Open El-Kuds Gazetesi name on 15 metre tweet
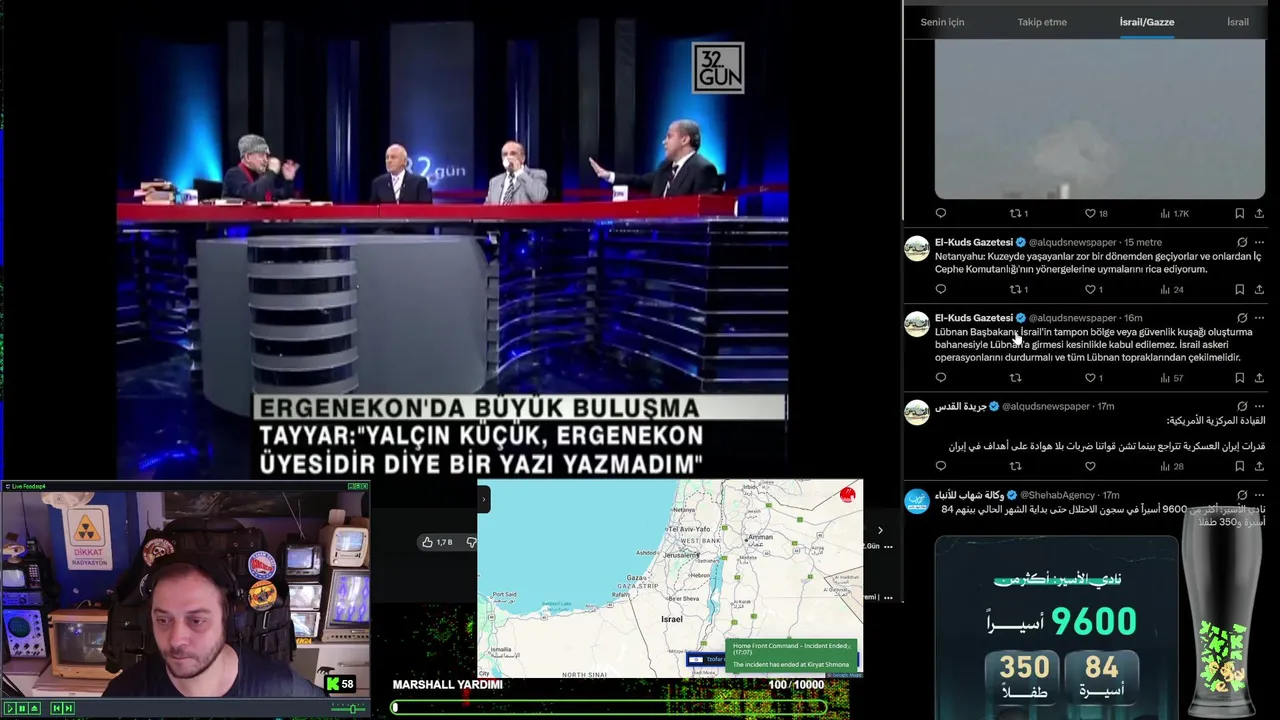This screenshot has height=720, width=1280. tap(974, 242)
